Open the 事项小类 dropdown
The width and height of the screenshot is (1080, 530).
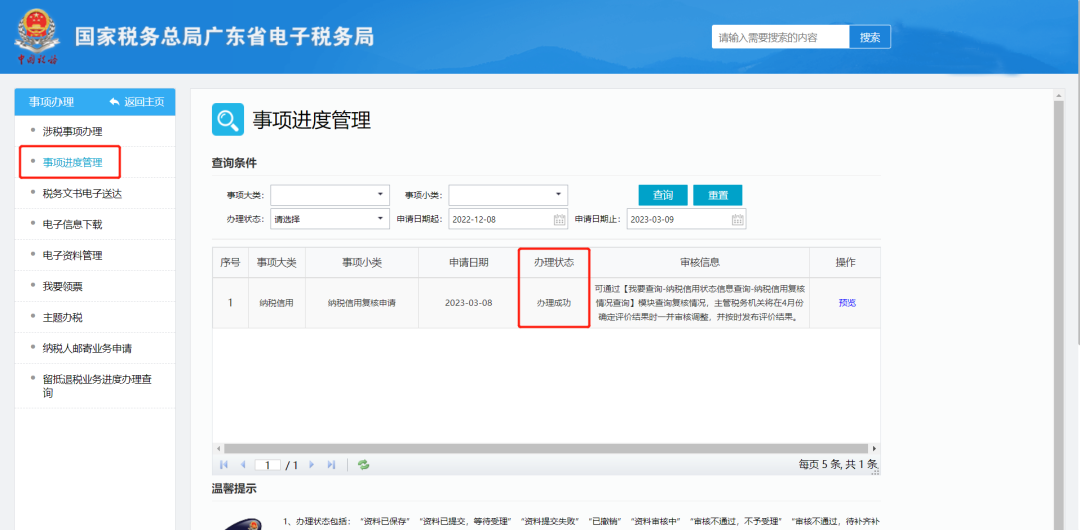click(508, 195)
